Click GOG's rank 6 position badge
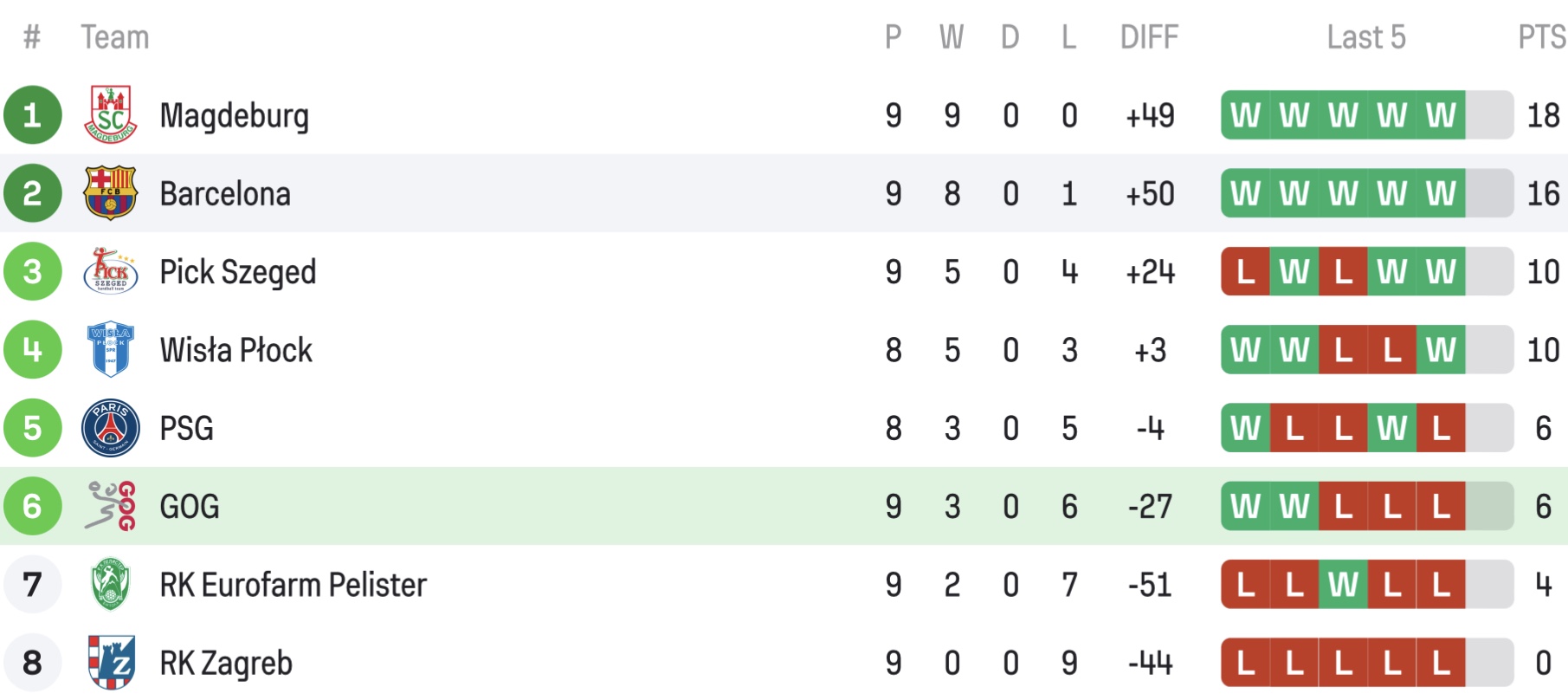 (x=33, y=506)
